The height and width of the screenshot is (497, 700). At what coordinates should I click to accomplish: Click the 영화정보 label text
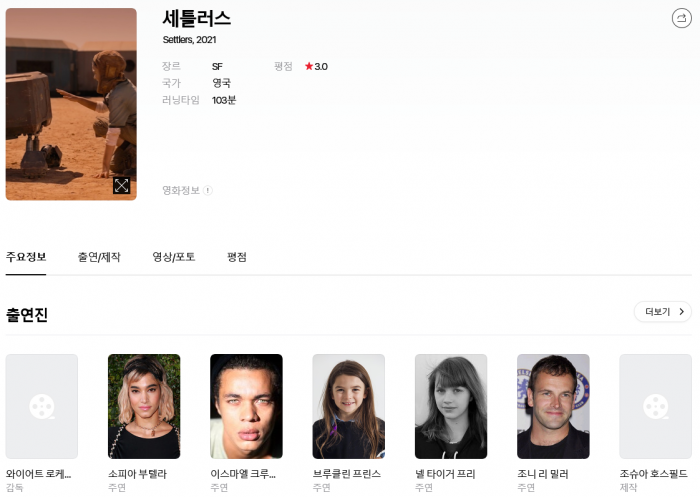[x=181, y=191]
